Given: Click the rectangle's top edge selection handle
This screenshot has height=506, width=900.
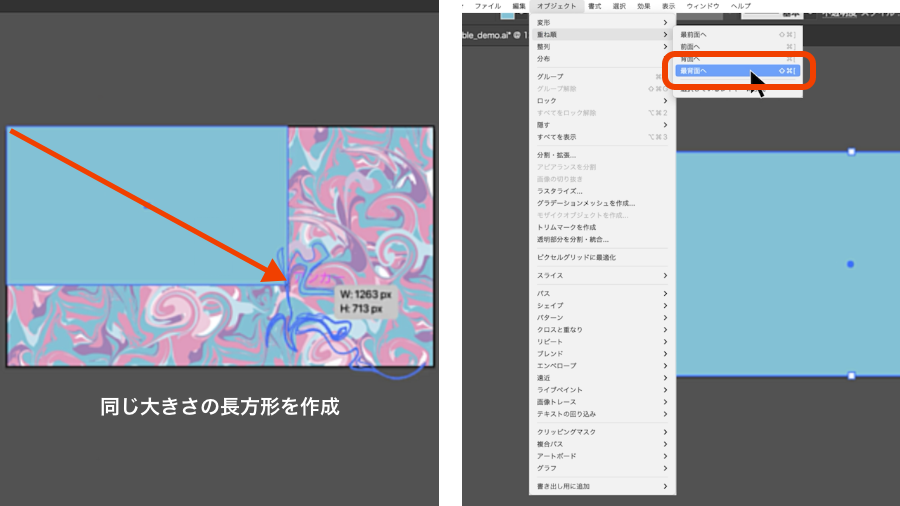Looking at the screenshot, I should [x=851, y=152].
